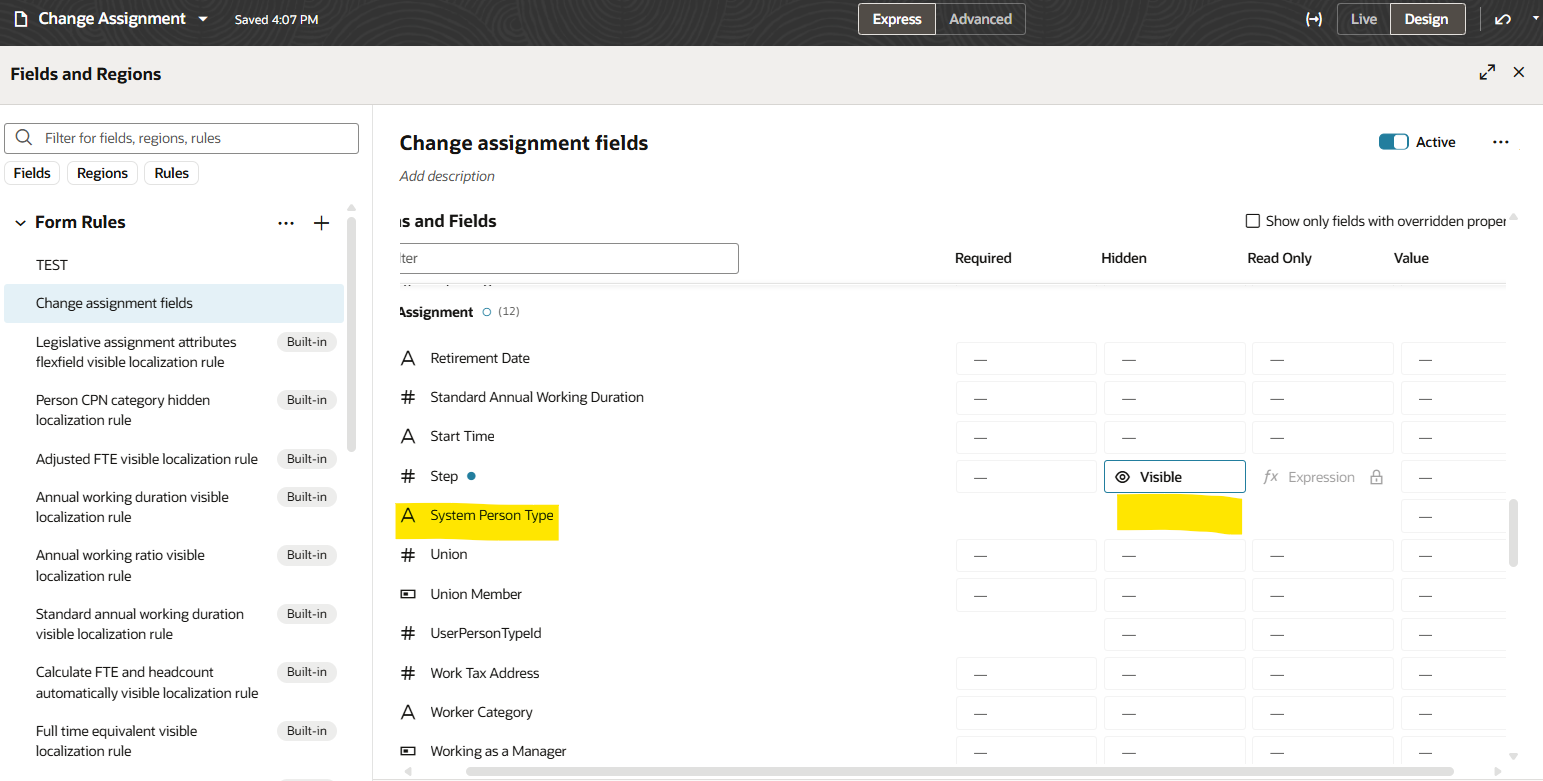
Task: Click the variables (→) icon in header
Action: tap(1314, 19)
